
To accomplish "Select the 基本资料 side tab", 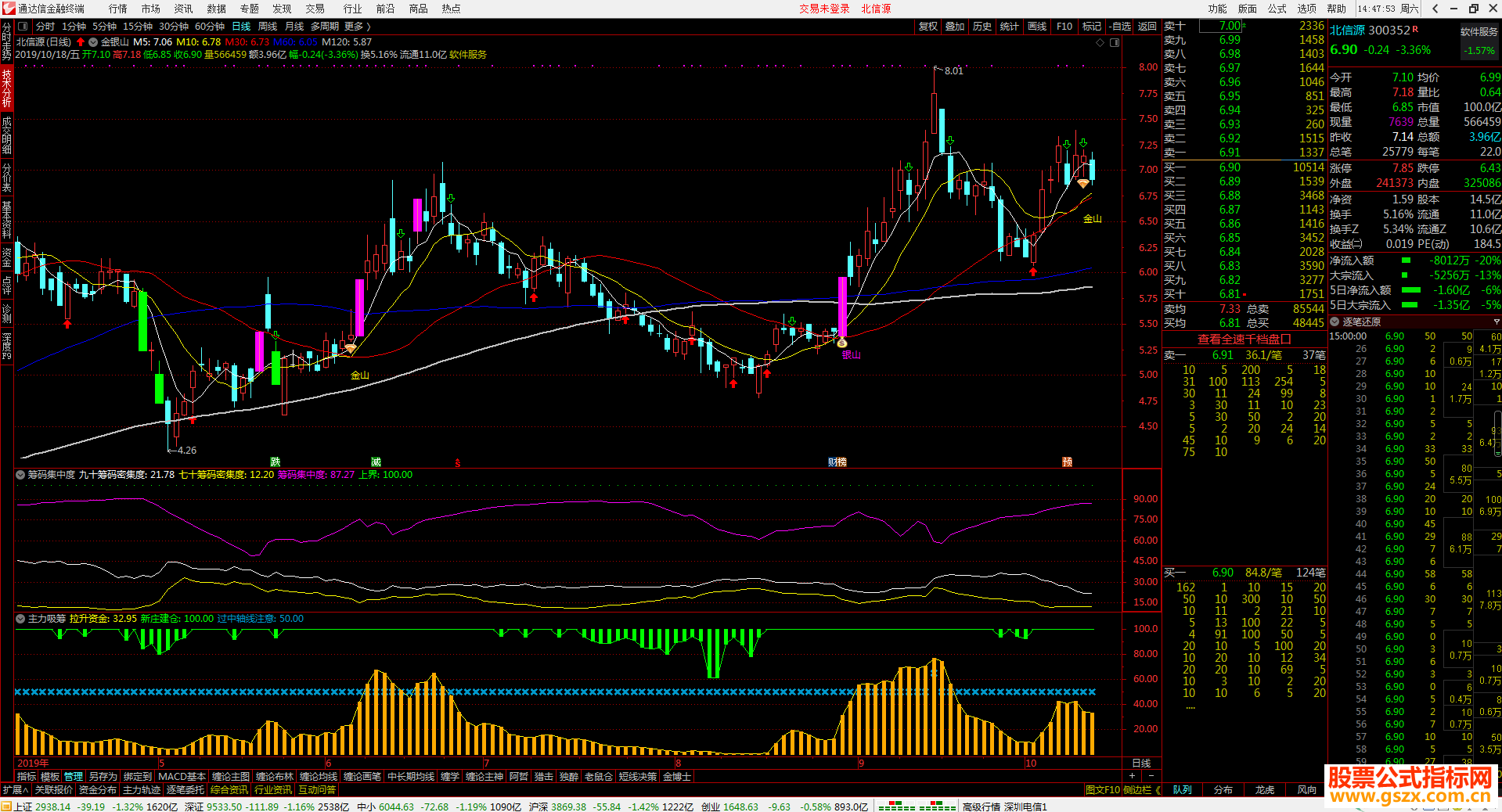I will (6, 219).
